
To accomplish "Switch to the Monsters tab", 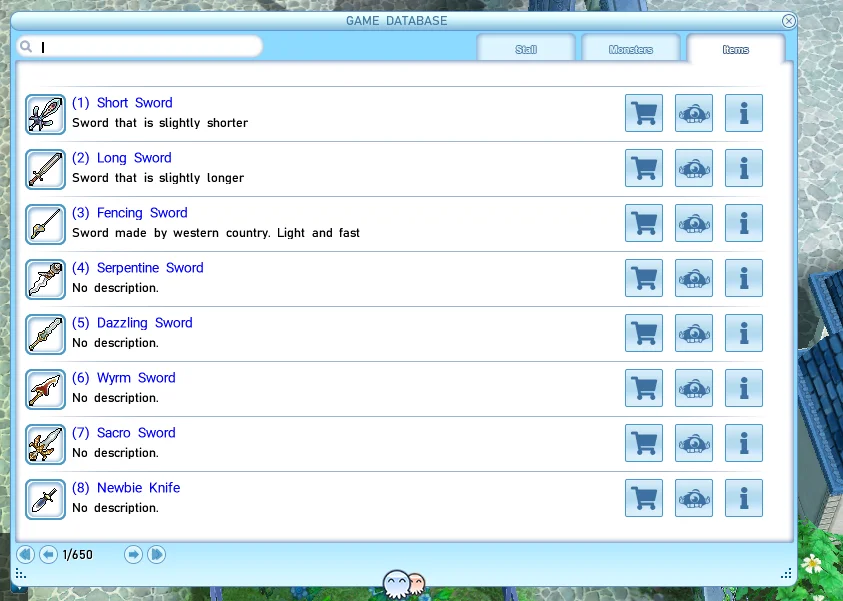I will (x=630, y=49).
